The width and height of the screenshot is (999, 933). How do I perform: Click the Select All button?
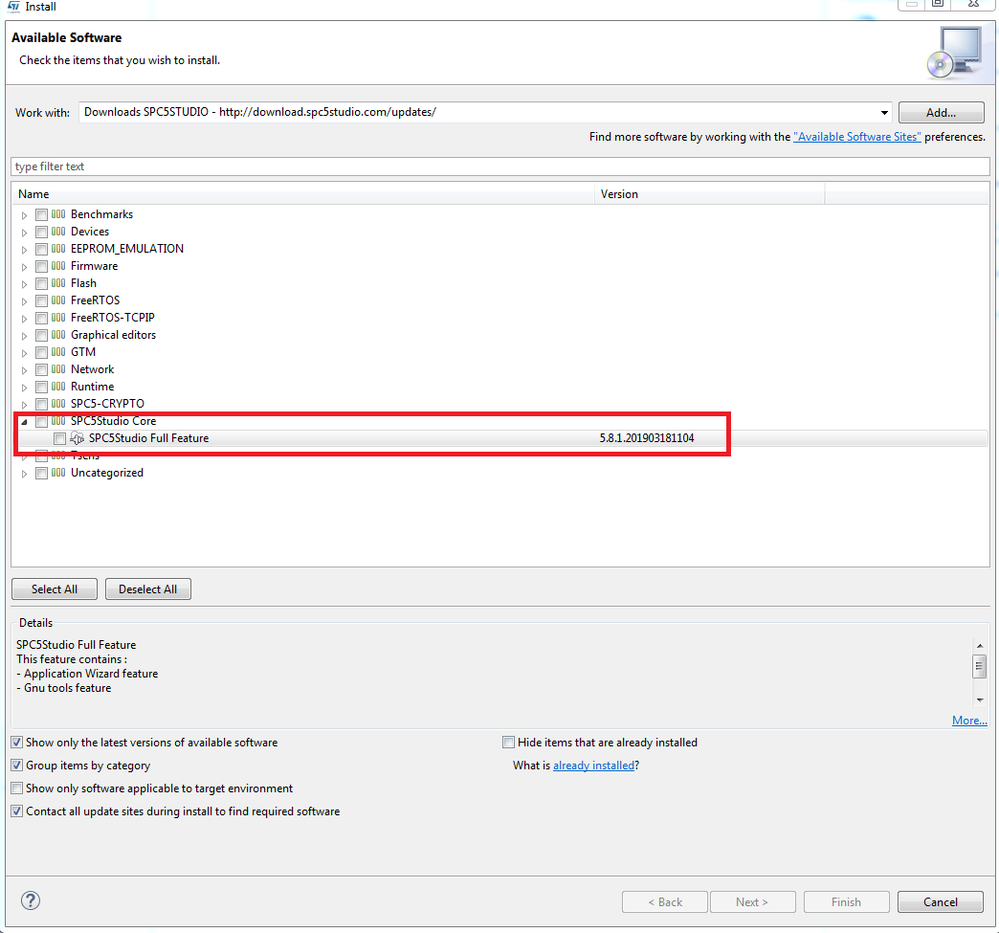point(55,589)
